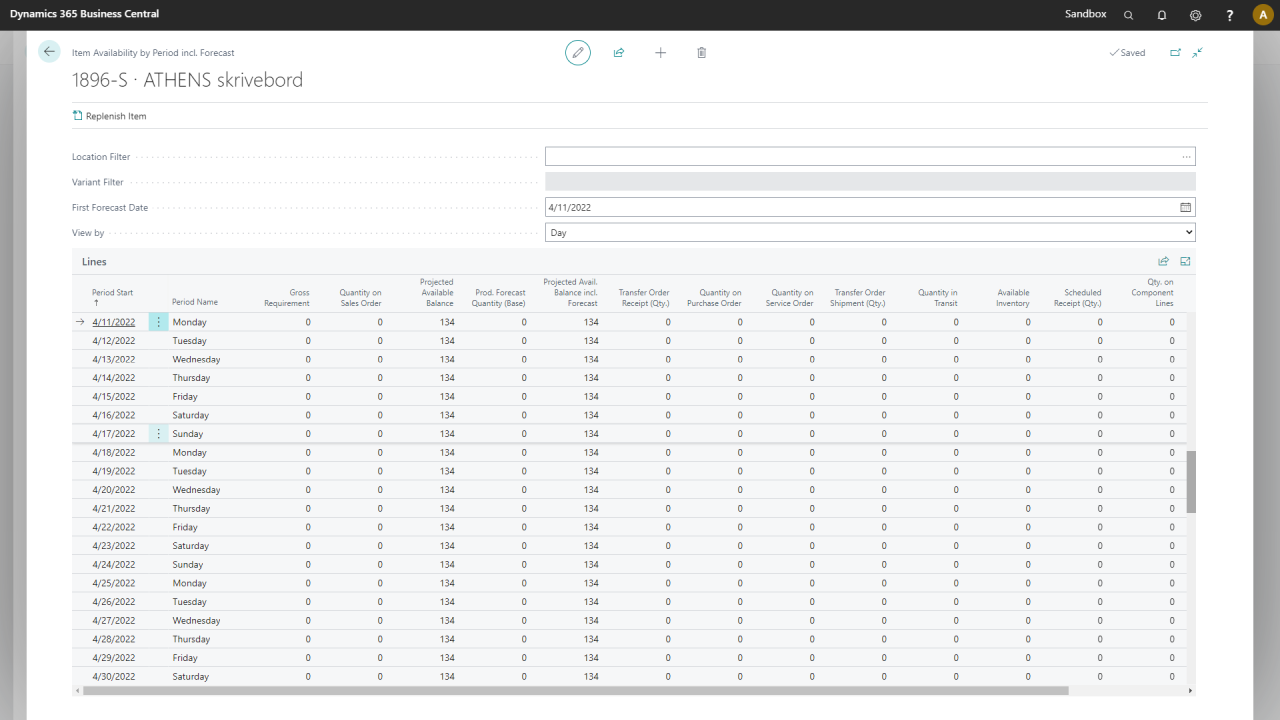Select the 4/28/2022 date cell

[x=113, y=639]
